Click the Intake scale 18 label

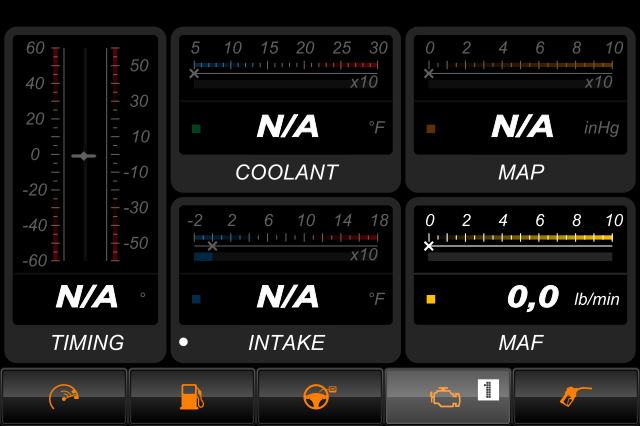click(x=379, y=221)
